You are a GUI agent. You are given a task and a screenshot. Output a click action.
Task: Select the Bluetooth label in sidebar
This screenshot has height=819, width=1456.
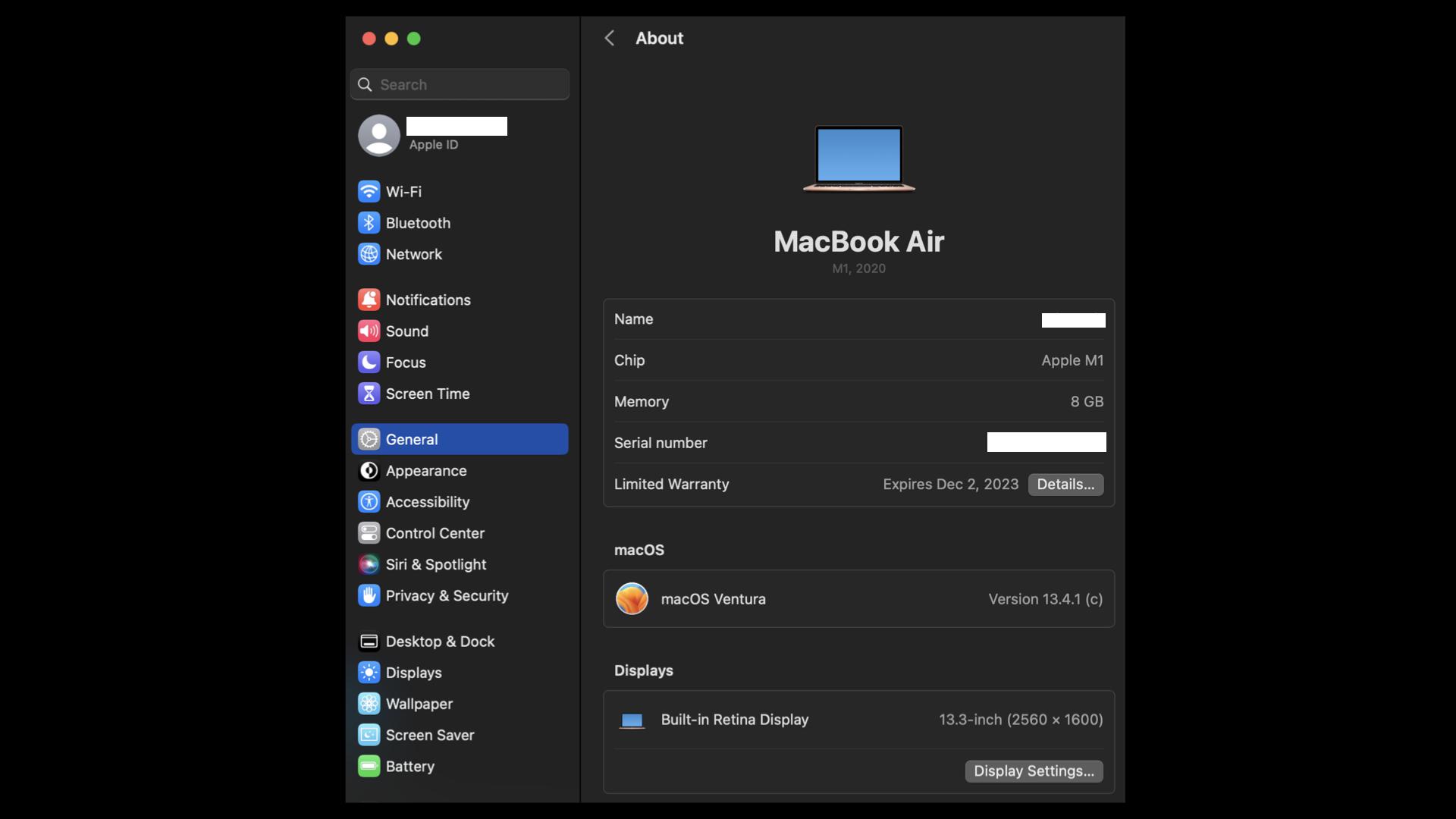418,223
